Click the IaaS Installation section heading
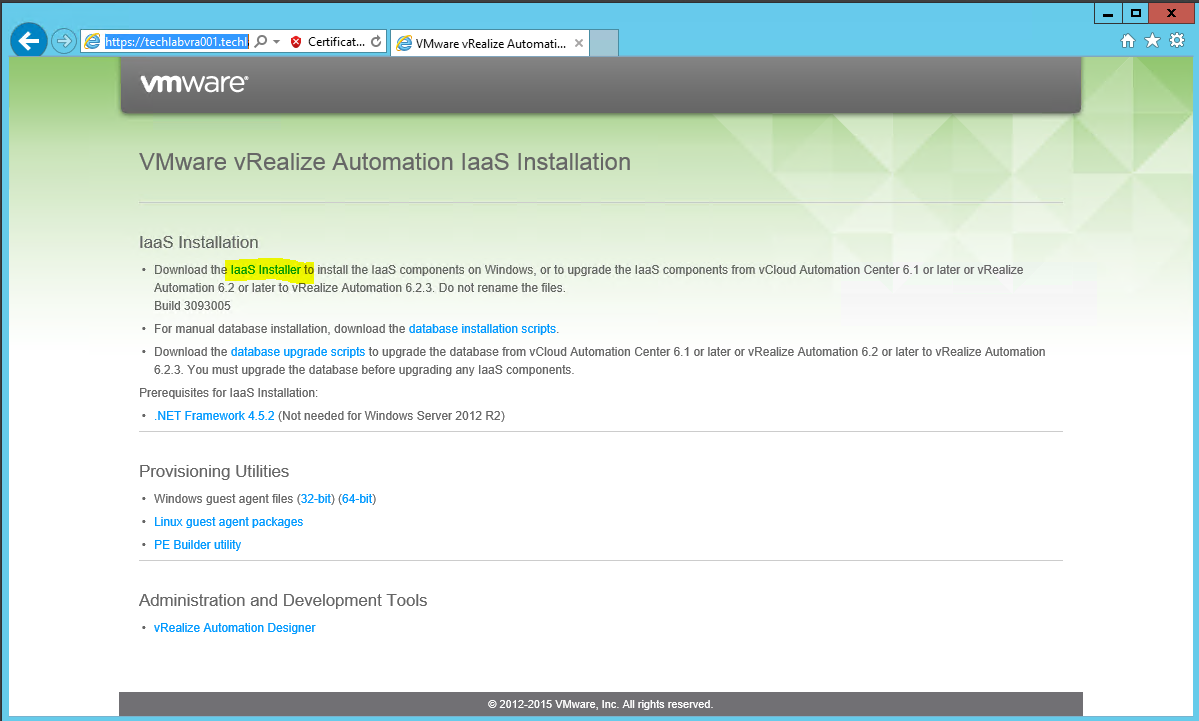1199x721 pixels. 199,242
